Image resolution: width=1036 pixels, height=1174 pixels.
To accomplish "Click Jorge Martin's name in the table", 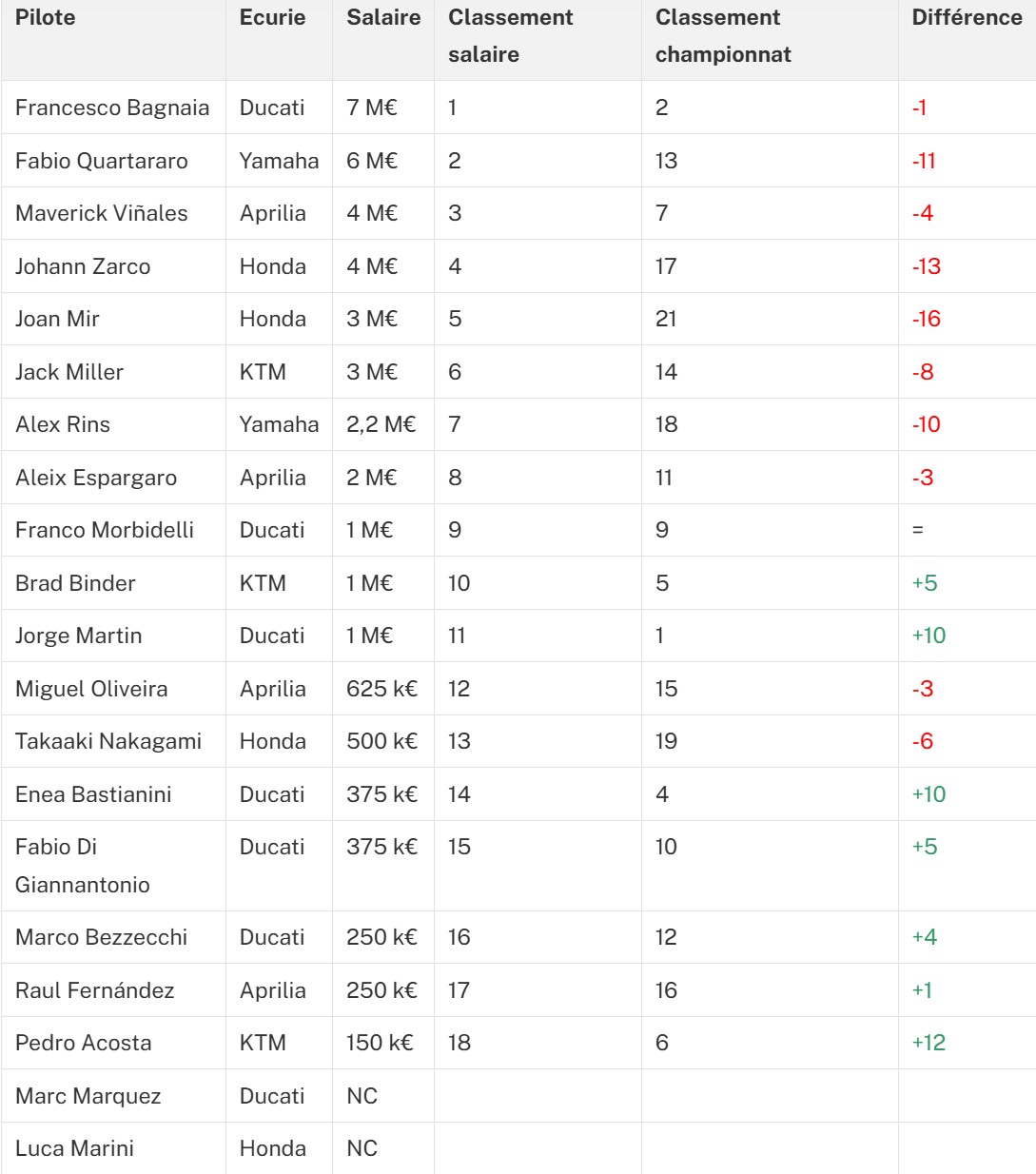I will point(79,636).
